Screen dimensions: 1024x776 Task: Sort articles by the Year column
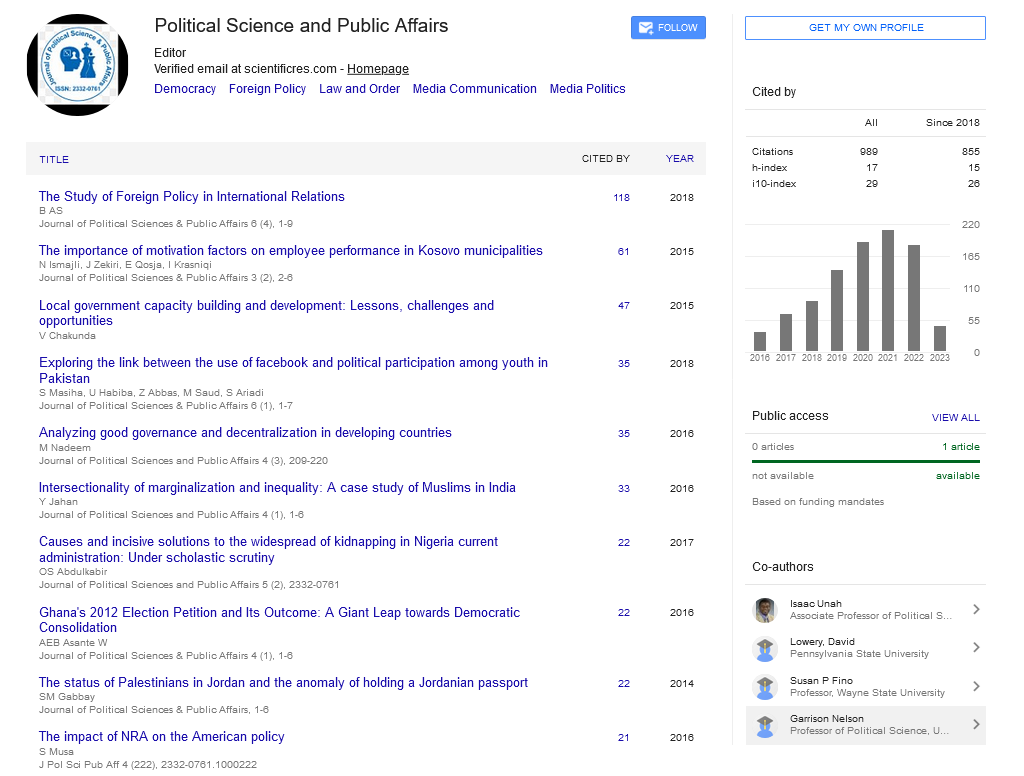click(x=679, y=159)
